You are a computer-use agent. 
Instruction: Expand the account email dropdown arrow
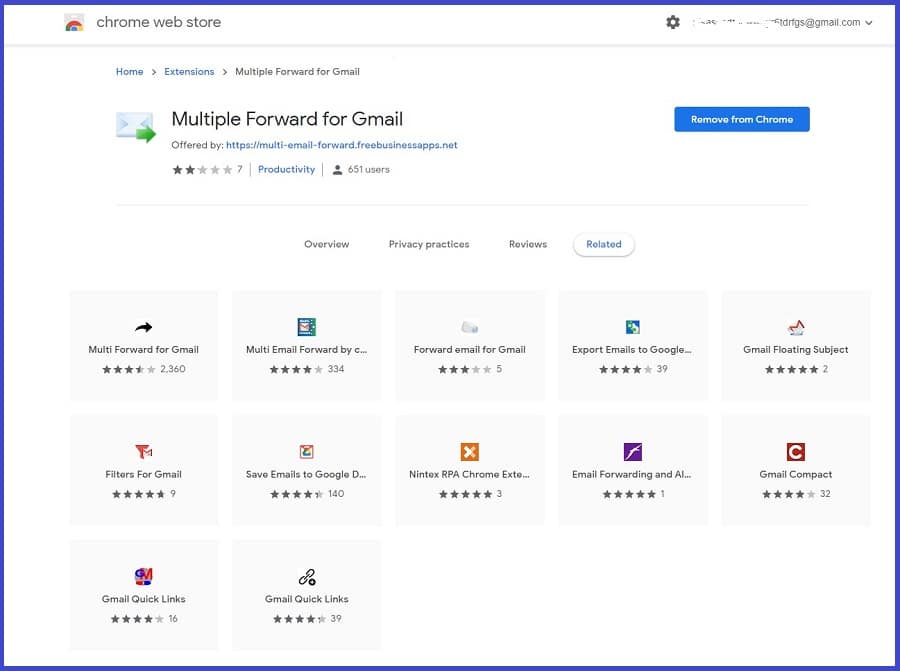click(868, 23)
